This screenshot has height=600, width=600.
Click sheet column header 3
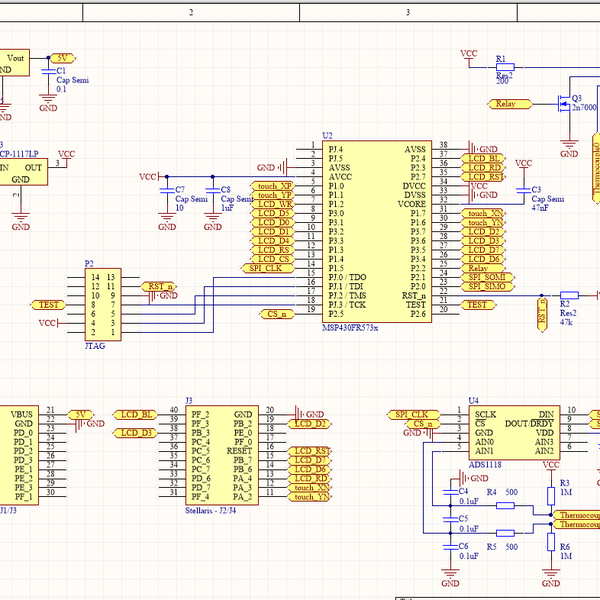pos(408,12)
